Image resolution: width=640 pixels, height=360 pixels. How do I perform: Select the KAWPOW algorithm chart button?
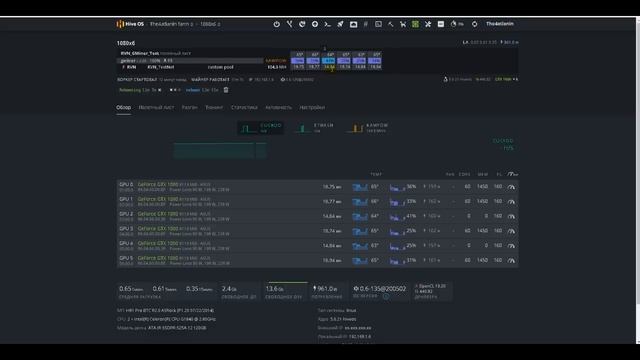point(367,128)
